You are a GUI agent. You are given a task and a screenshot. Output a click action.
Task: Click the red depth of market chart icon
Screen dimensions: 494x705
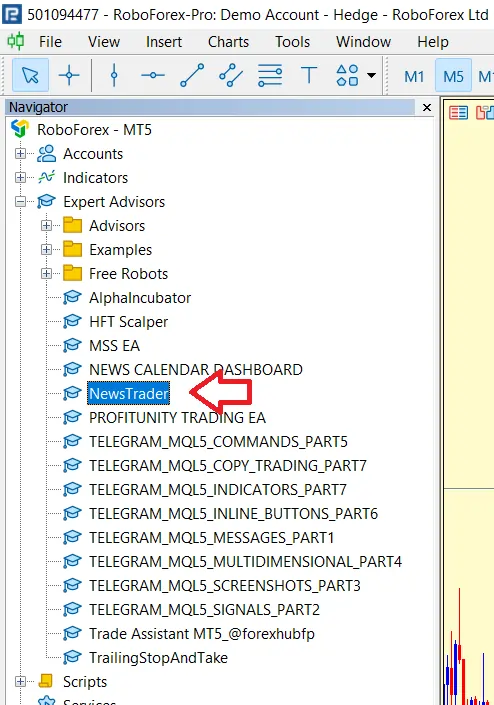(x=458, y=112)
